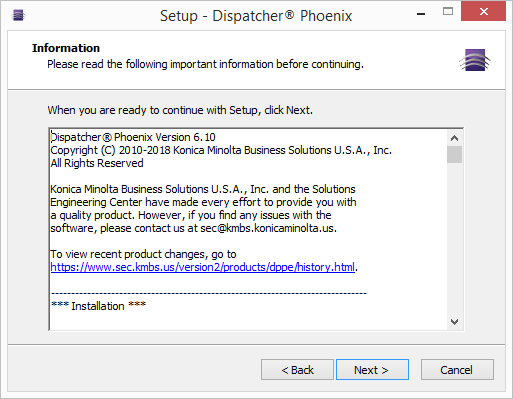The width and height of the screenshot is (513, 399).
Task: Open the history.html product changes link
Action: tap(203, 267)
